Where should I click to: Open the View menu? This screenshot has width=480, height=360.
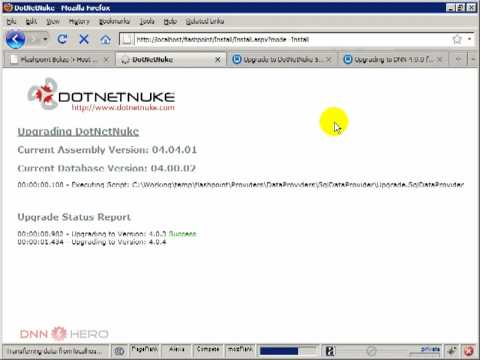click(53, 21)
